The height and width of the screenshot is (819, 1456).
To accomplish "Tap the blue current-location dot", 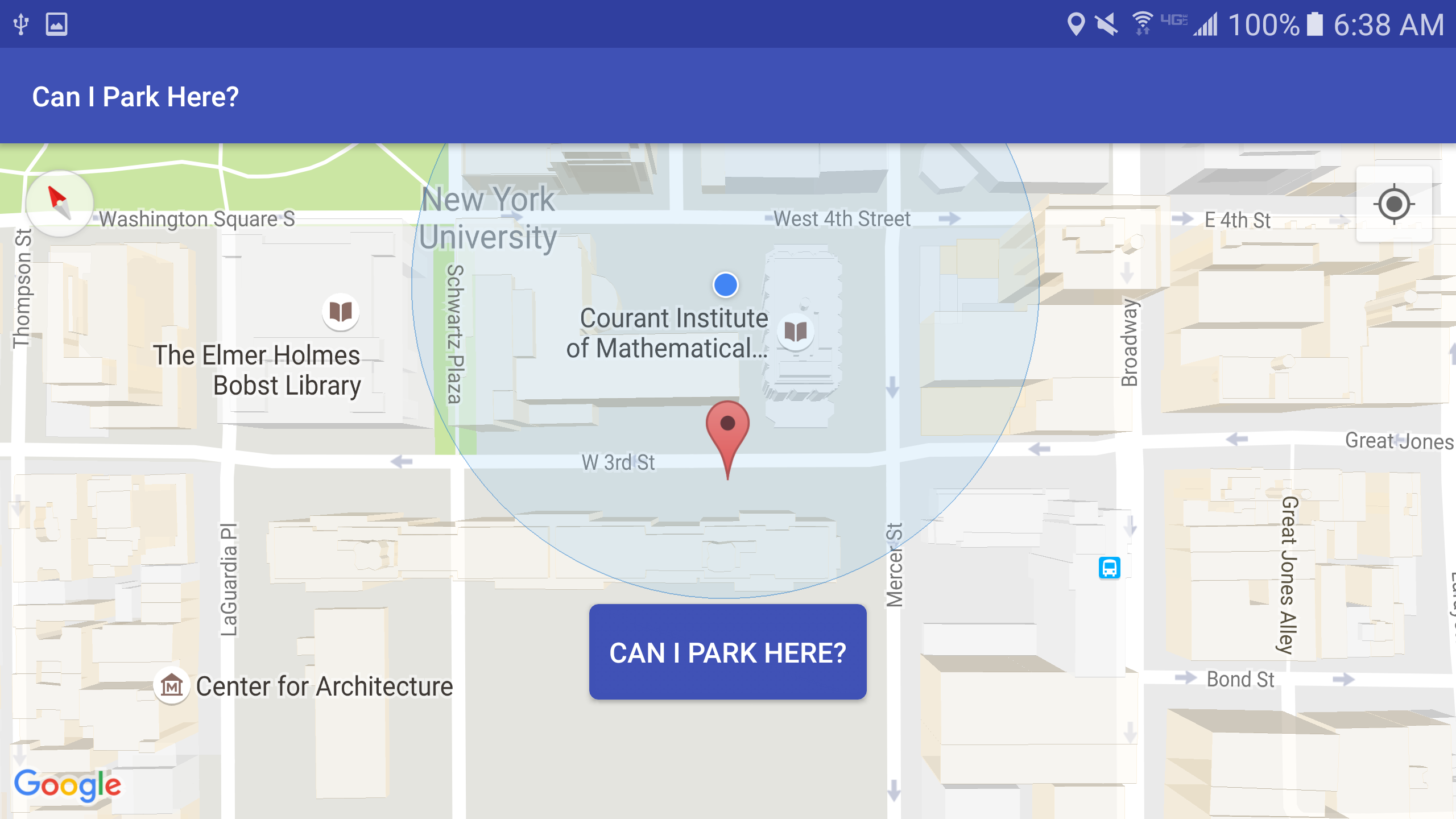I will 726,284.
